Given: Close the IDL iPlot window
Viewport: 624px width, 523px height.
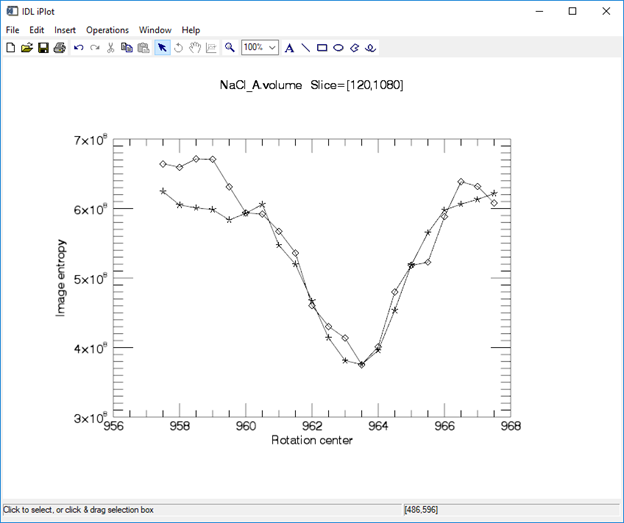Looking at the screenshot, I should click(x=606, y=11).
